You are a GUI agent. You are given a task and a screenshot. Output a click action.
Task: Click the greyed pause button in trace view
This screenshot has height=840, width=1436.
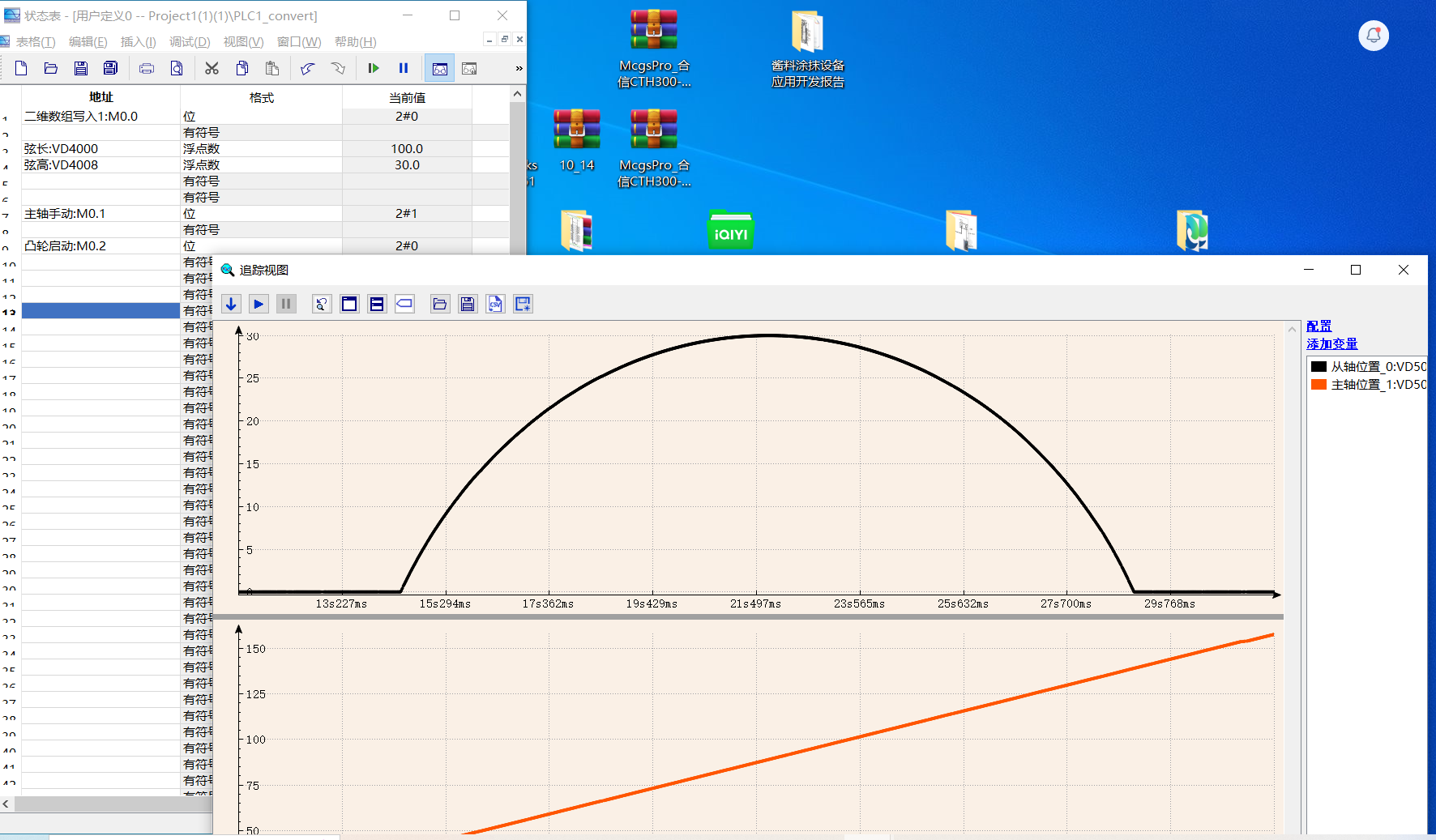pos(286,304)
